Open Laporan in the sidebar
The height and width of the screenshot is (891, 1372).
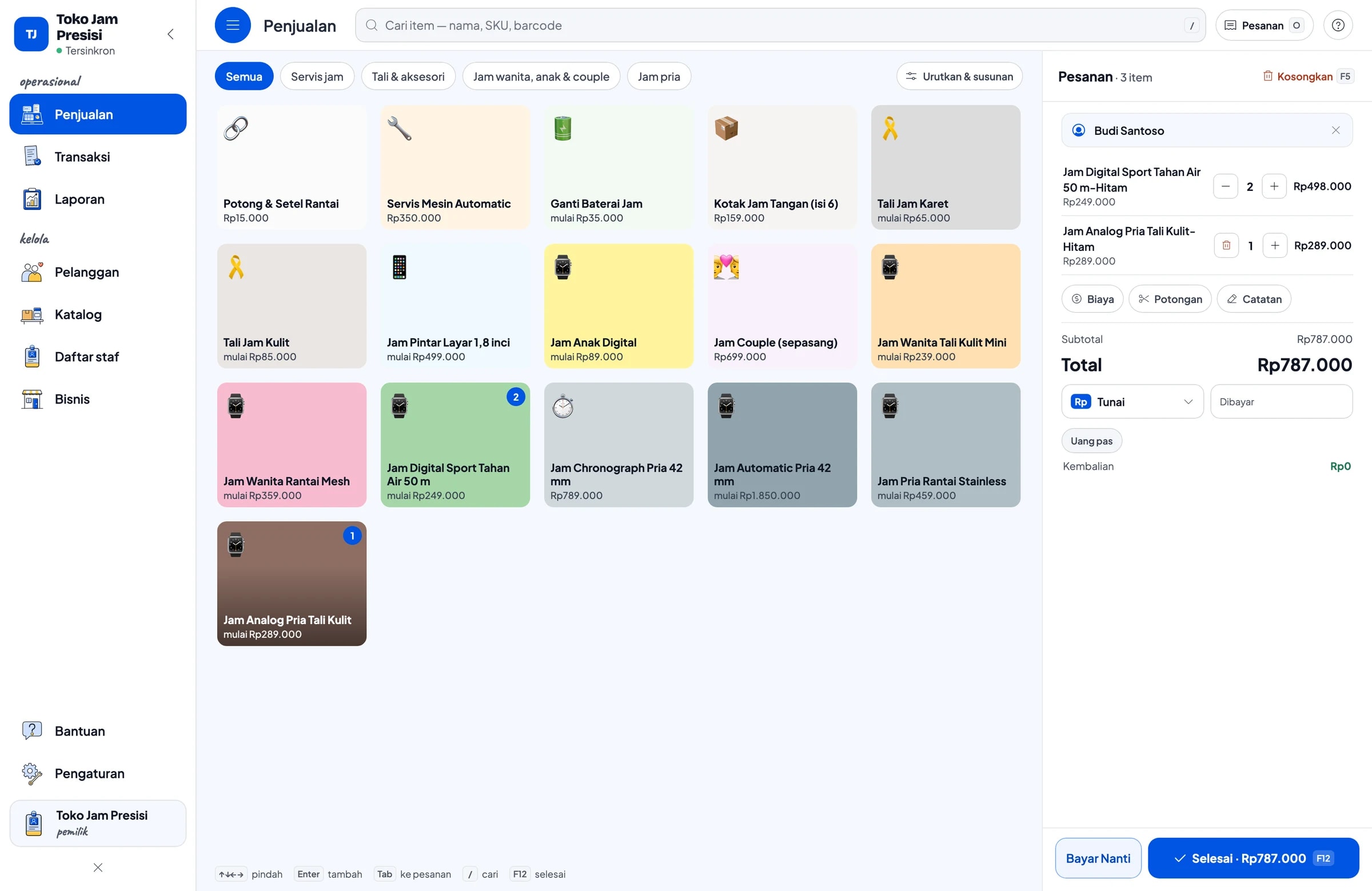click(98, 199)
